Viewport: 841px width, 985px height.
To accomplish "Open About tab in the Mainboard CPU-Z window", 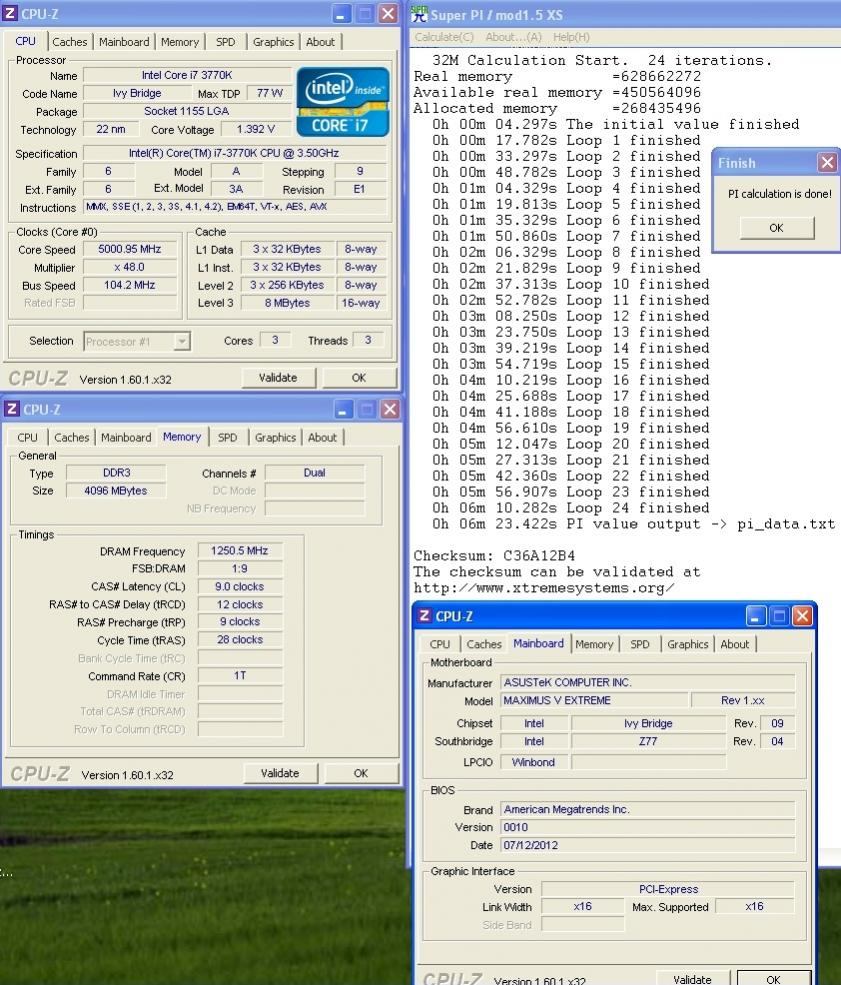I will tap(735, 644).
